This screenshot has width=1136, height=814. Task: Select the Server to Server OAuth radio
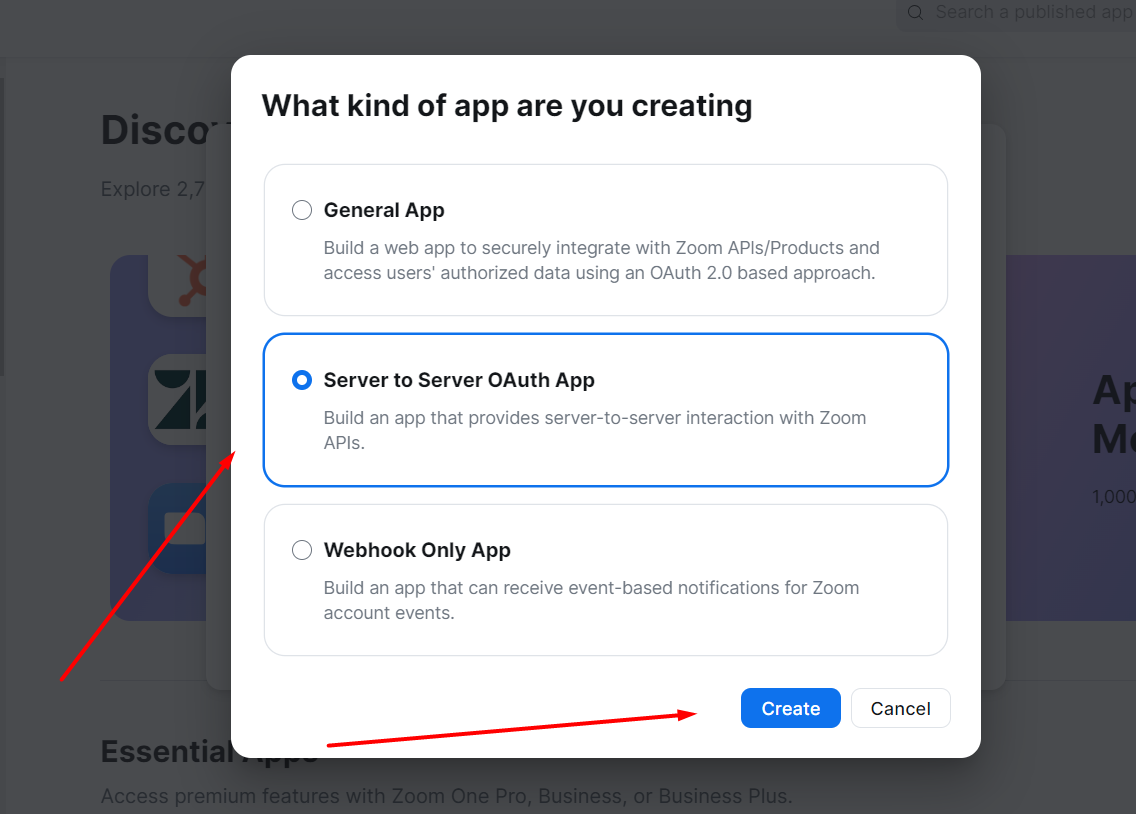point(302,380)
